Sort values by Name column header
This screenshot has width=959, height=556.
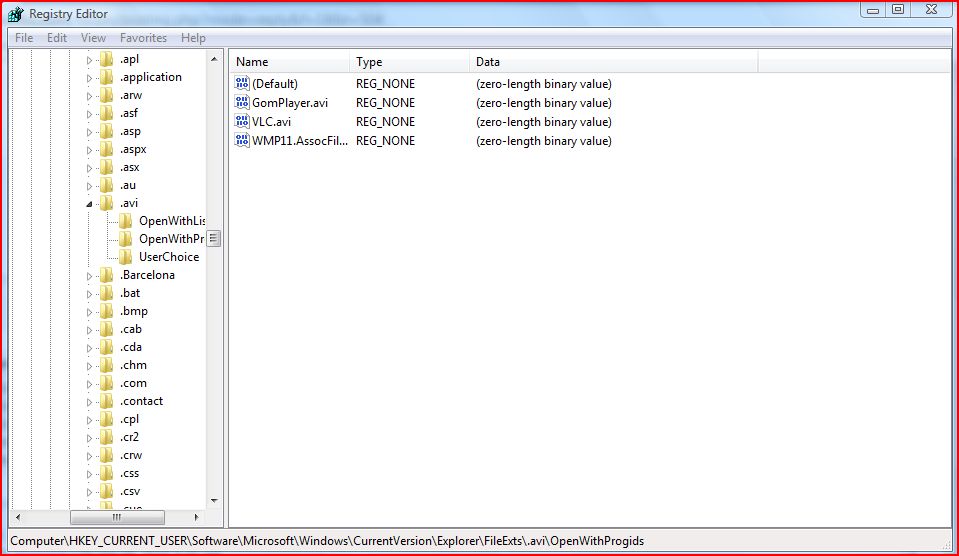coord(289,62)
